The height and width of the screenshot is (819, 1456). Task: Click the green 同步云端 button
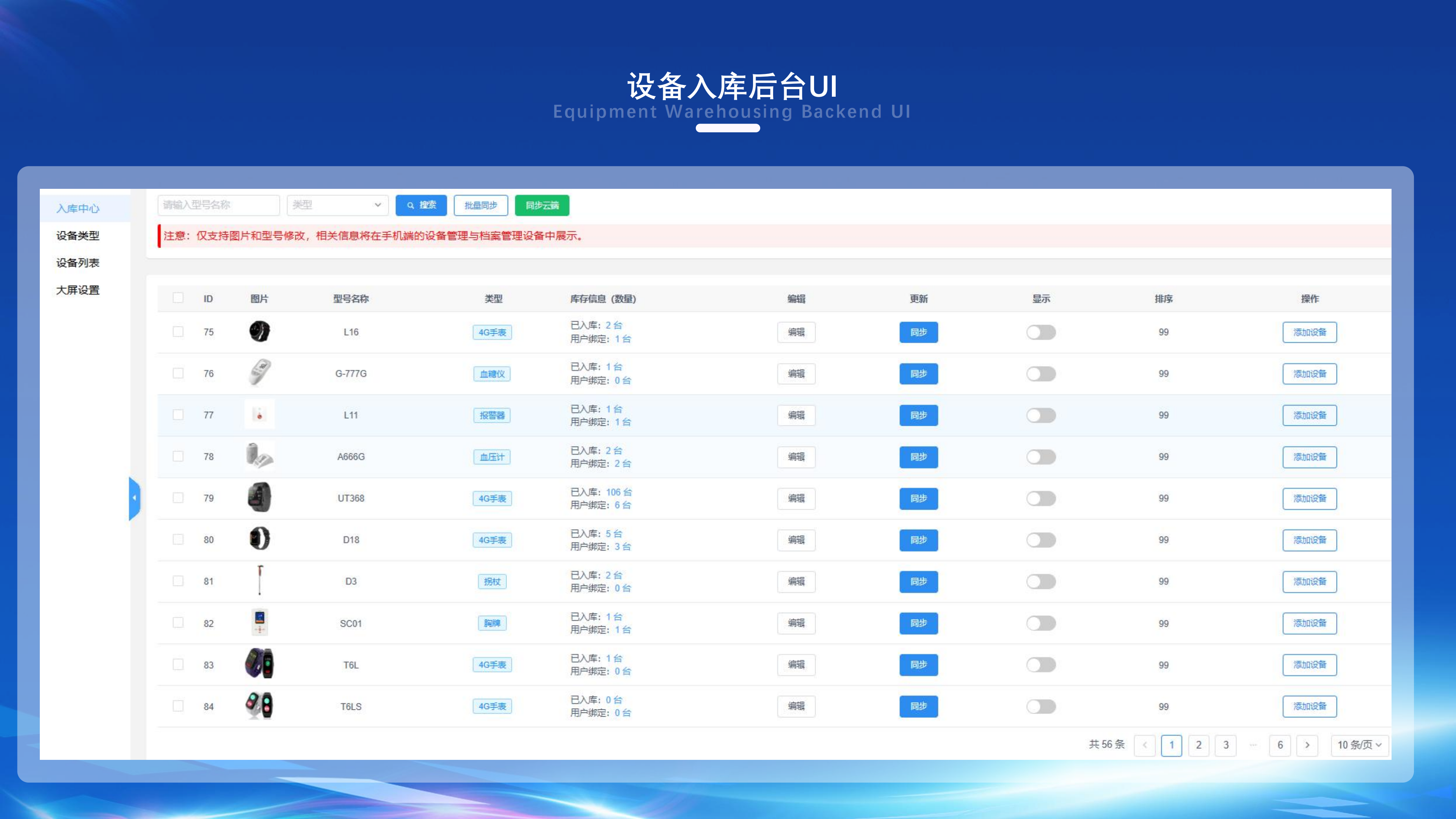[541, 205]
